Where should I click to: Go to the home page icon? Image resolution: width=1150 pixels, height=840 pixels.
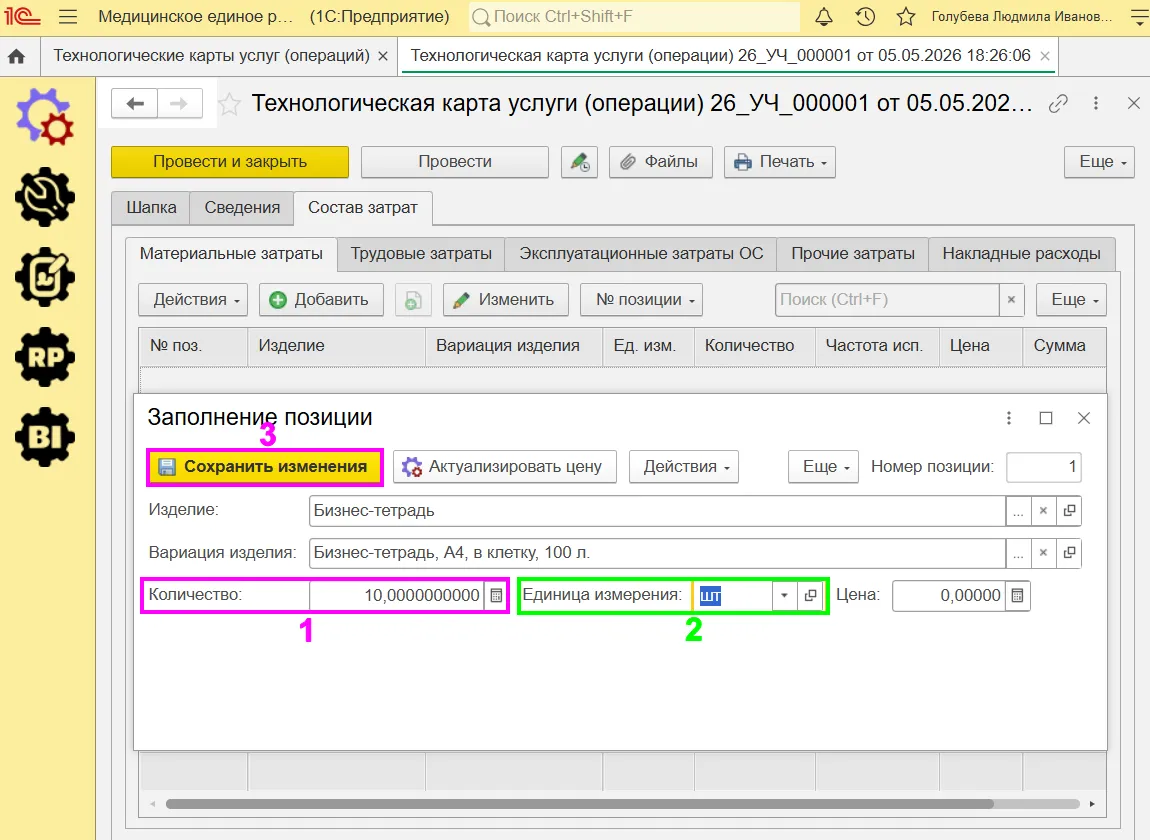point(16,56)
